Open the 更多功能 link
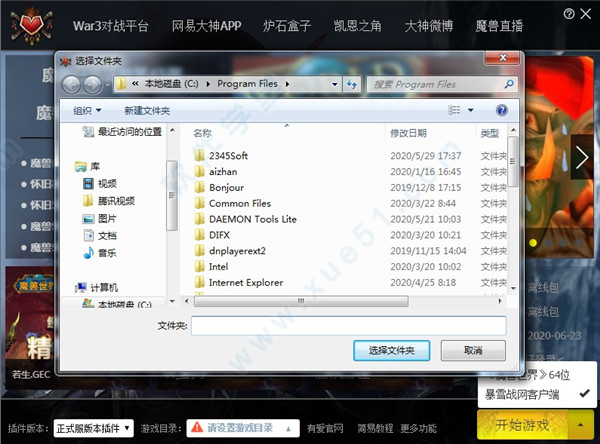This screenshot has height=444, width=600. click(419, 428)
